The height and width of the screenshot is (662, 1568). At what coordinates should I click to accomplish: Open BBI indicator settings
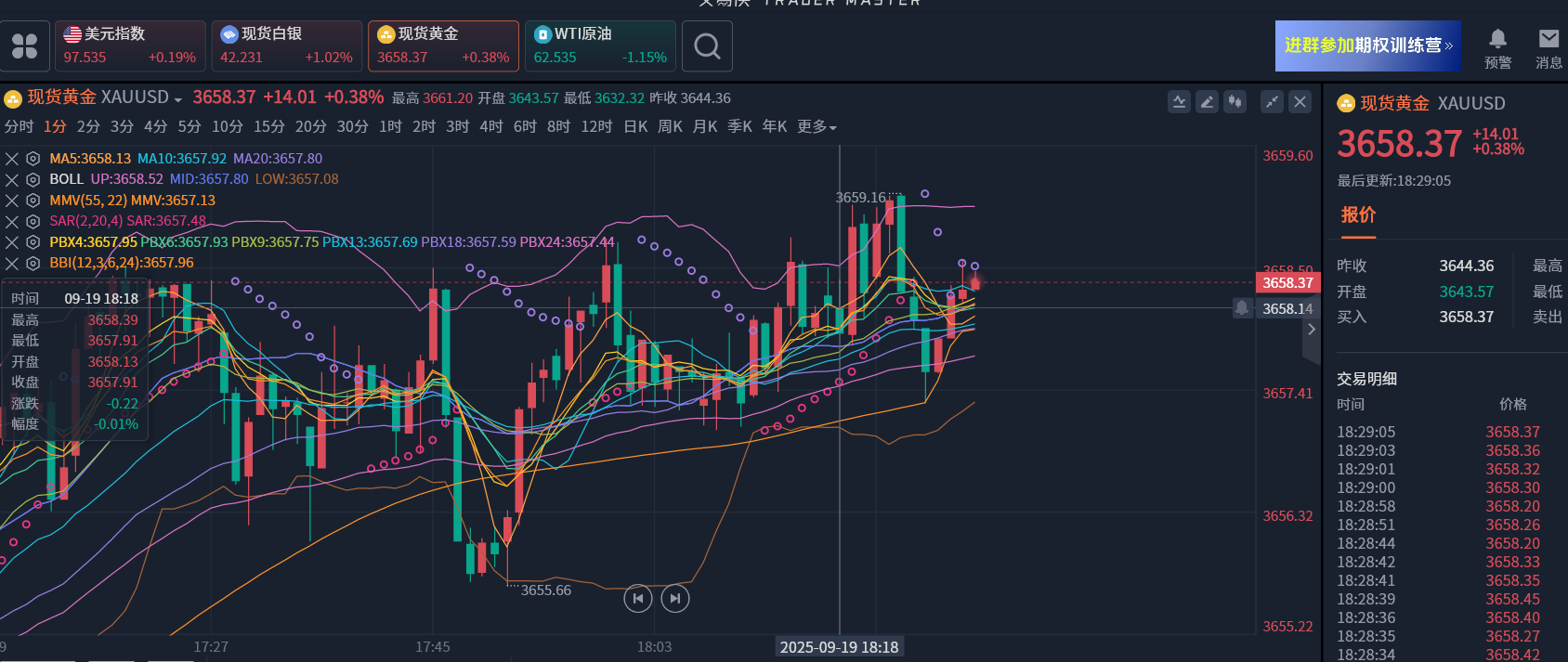[x=33, y=263]
